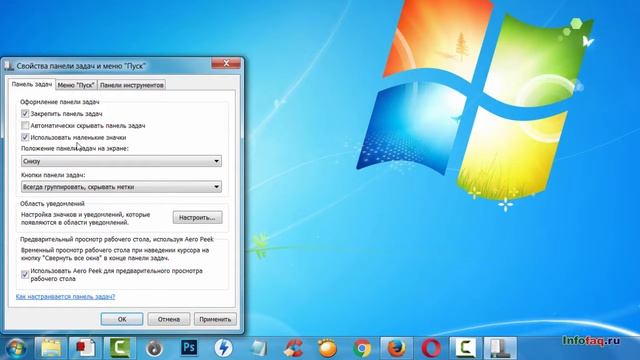Click the round gray disc icon in taskbar
This screenshot has height=360, width=640.
pyautogui.click(x=154, y=349)
